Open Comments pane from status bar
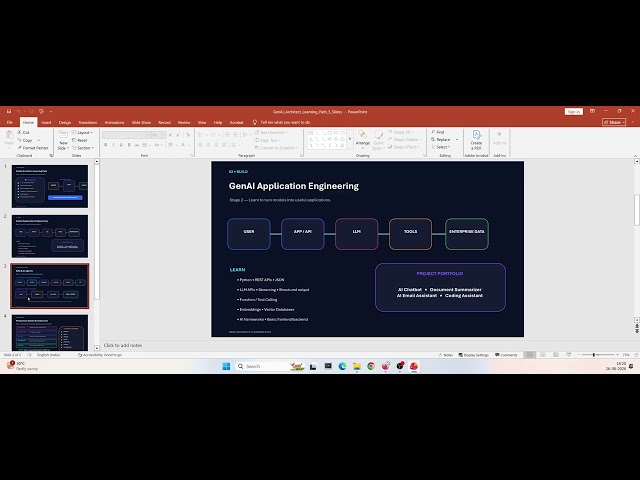640x480 pixels. (506, 355)
